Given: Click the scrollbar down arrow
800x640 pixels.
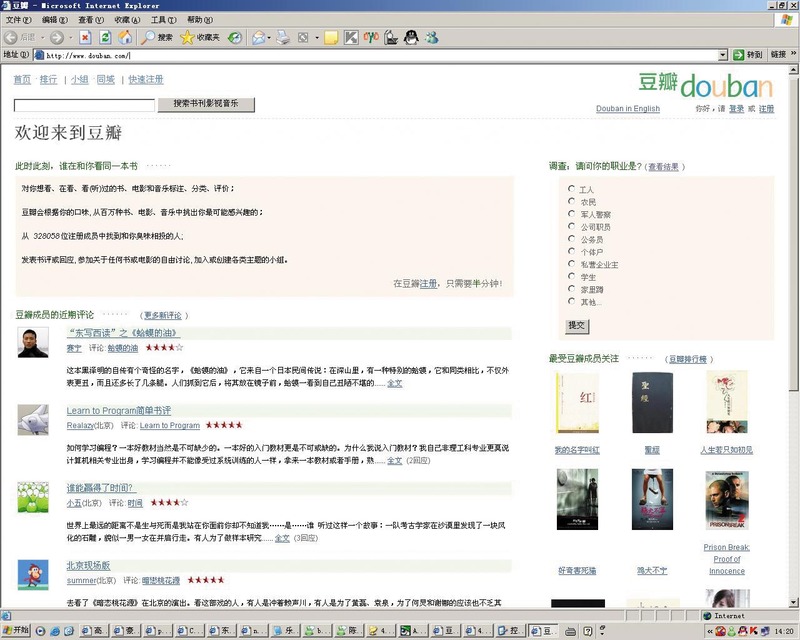Looking at the screenshot, I should pos(794,602).
